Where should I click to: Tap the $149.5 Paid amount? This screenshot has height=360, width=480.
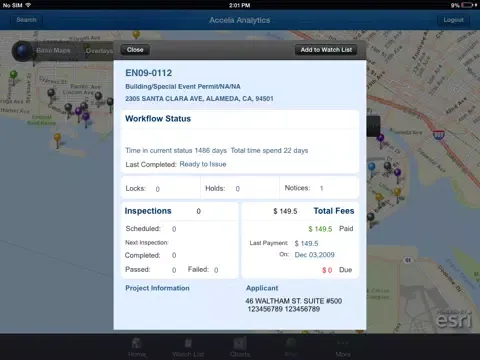(320, 229)
